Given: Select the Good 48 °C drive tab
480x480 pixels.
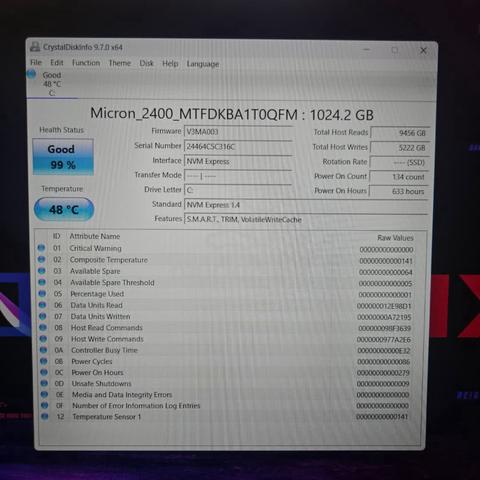Looking at the screenshot, I should pos(52,84).
